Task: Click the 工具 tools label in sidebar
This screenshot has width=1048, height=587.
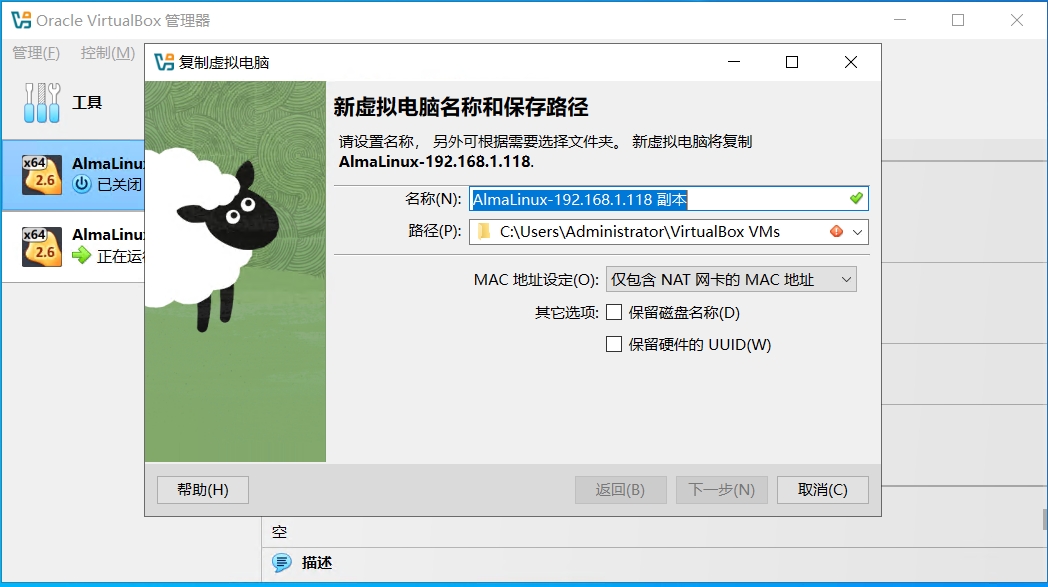Action: 87,102
